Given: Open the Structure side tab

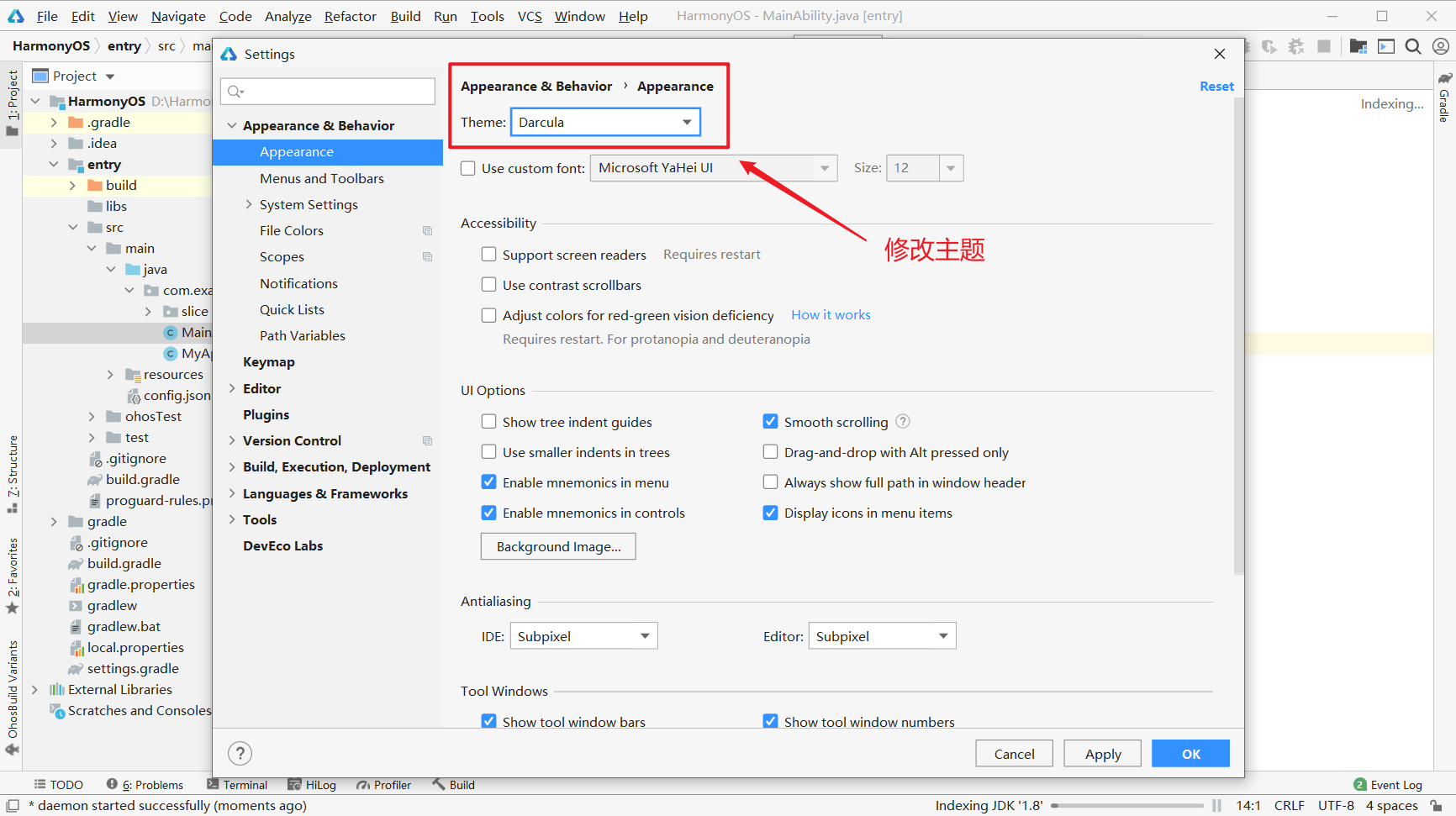Looking at the screenshot, I should (13, 473).
